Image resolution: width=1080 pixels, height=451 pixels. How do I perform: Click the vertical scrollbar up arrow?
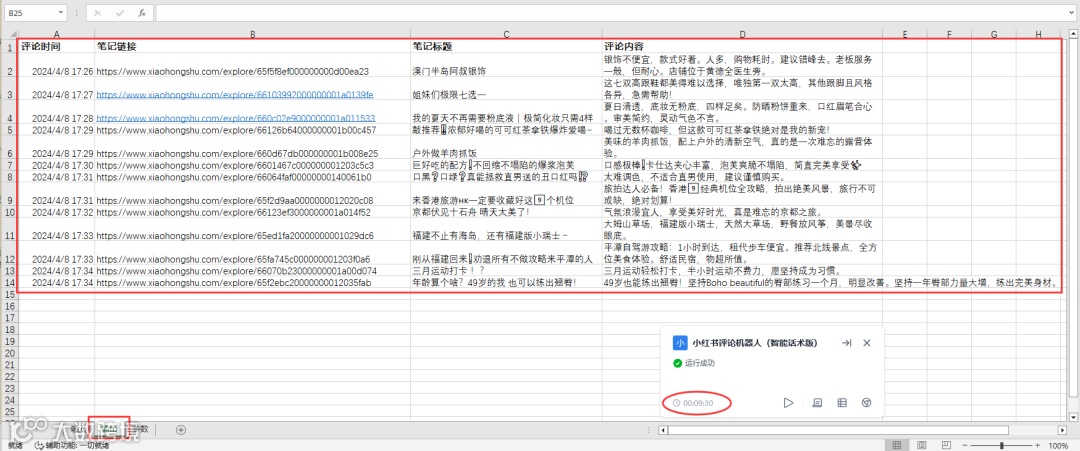[x=1074, y=34]
